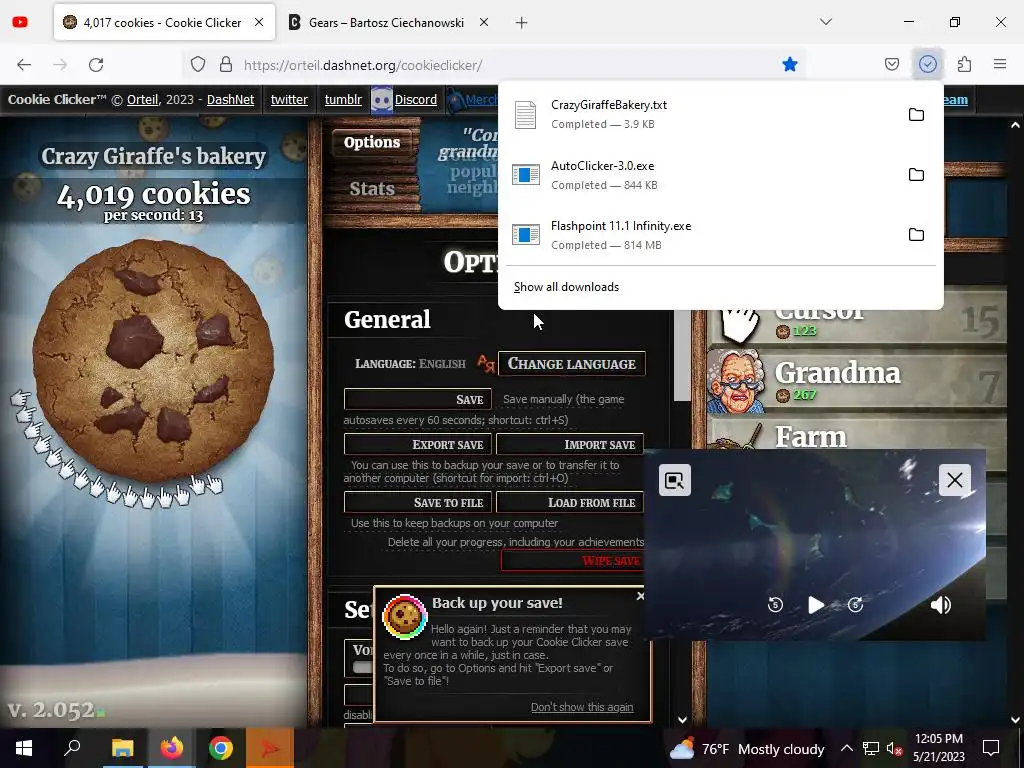This screenshot has height=768, width=1024.
Task: Click the Firefox downloads toolbar icon
Action: point(927,64)
